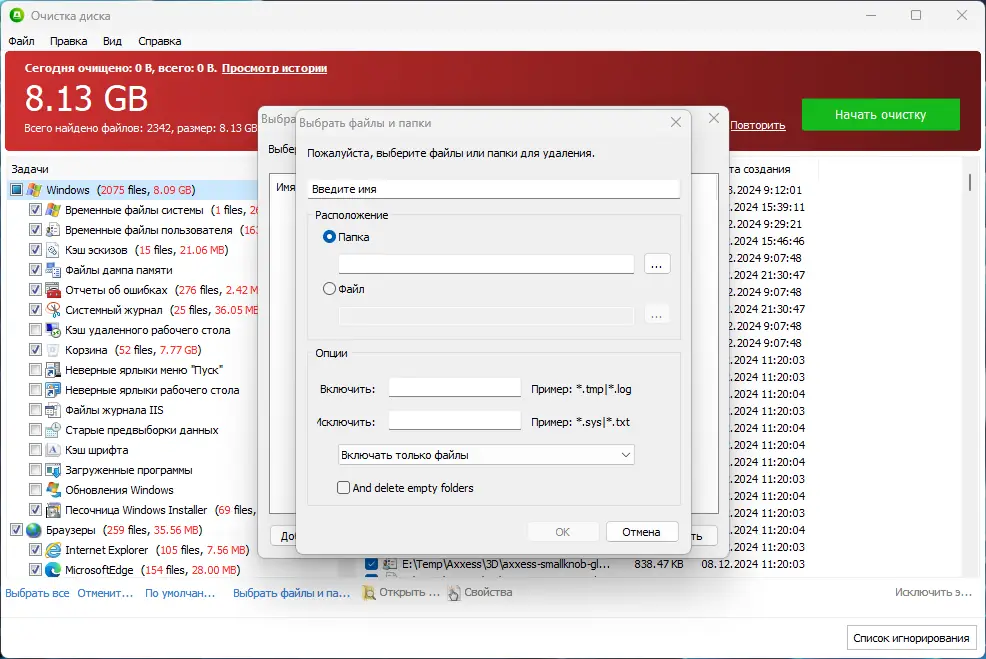Click the Windows category icon in tasks tree

point(35,190)
